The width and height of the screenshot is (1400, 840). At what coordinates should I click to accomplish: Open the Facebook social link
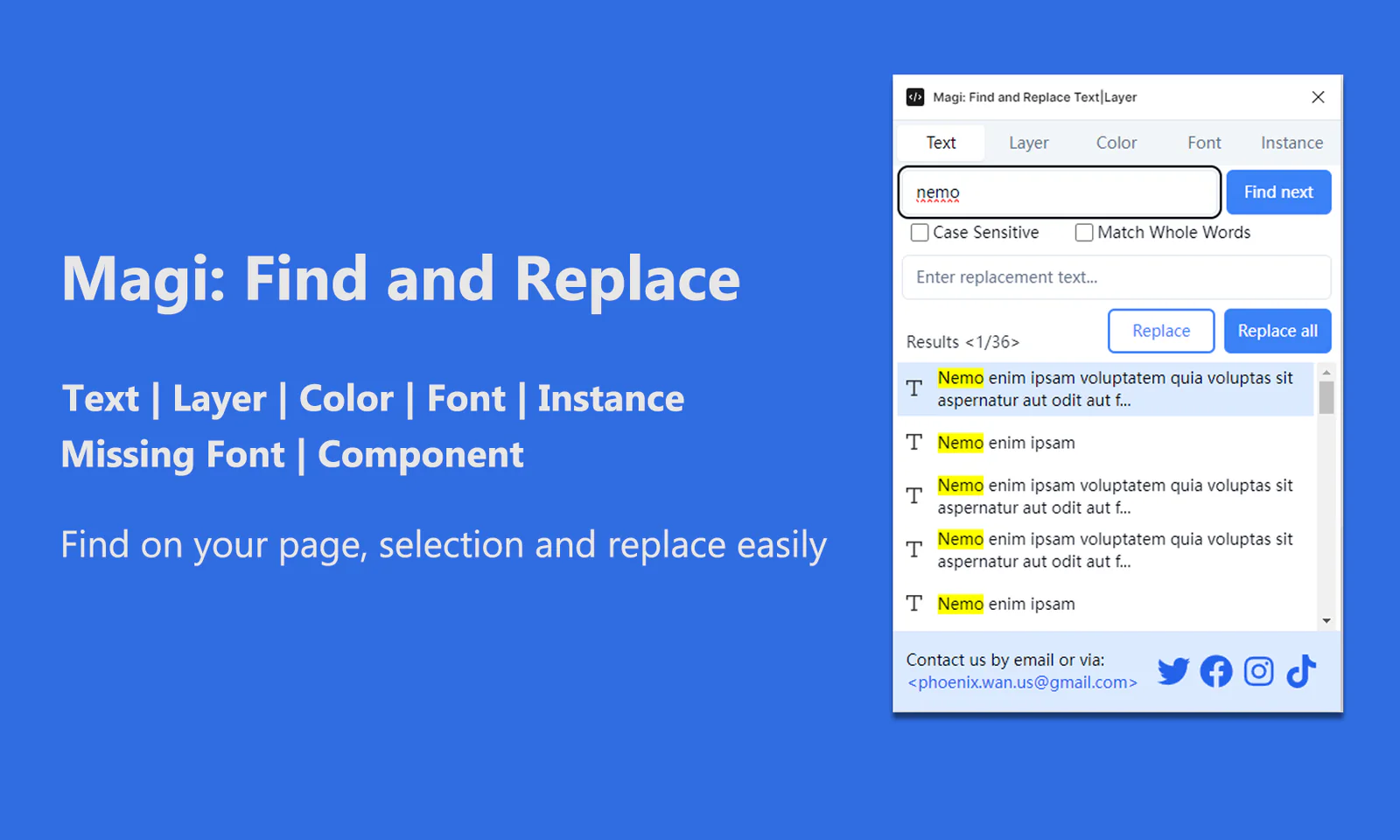pyautogui.click(x=1215, y=671)
